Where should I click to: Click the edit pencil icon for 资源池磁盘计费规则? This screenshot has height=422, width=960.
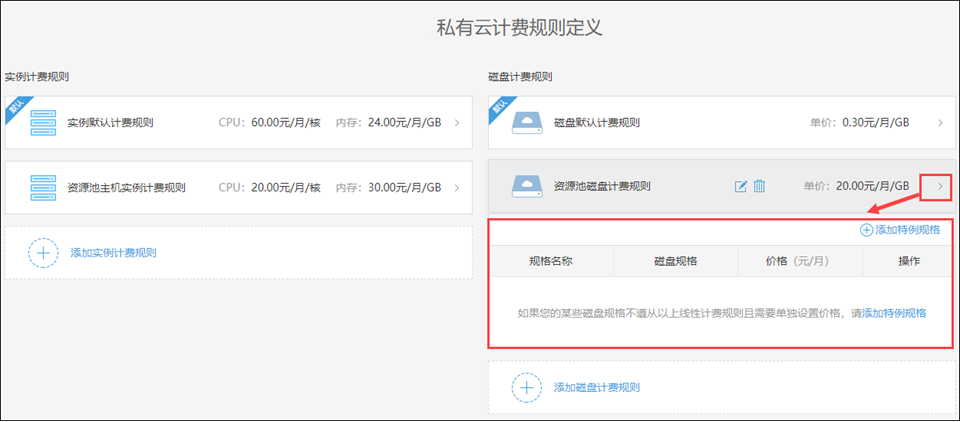click(x=741, y=186)
